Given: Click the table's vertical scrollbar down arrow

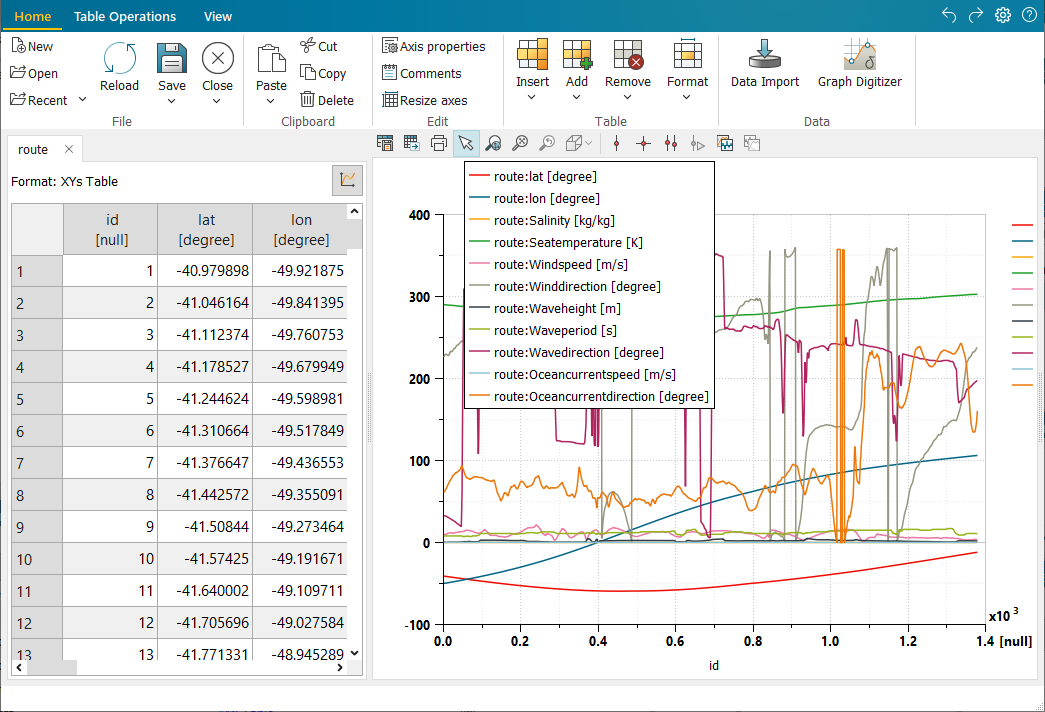Looking at the screenshot, I should tap(354, 653).
